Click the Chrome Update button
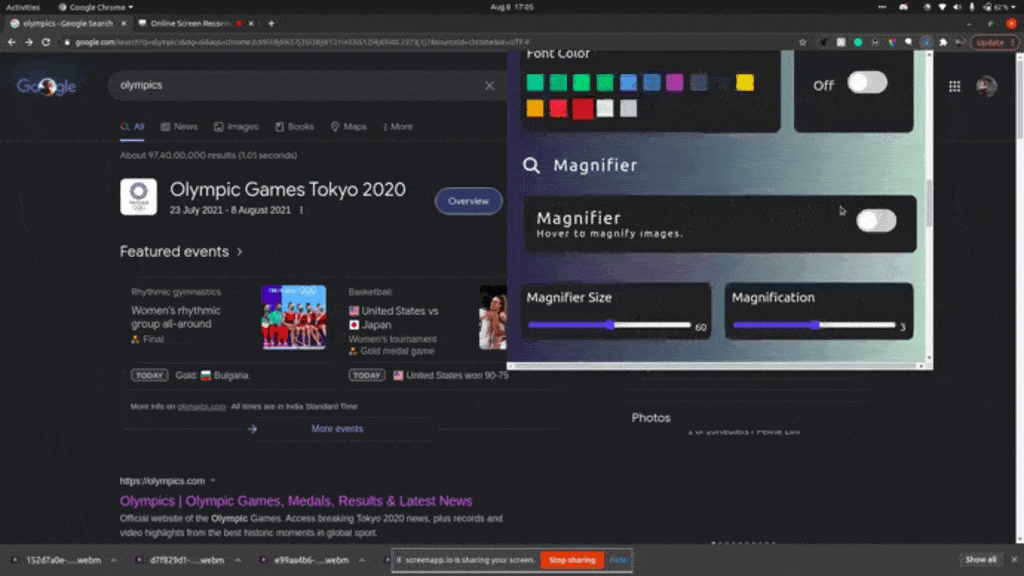This screenshot has width=1024, height=576. [995, 42]
